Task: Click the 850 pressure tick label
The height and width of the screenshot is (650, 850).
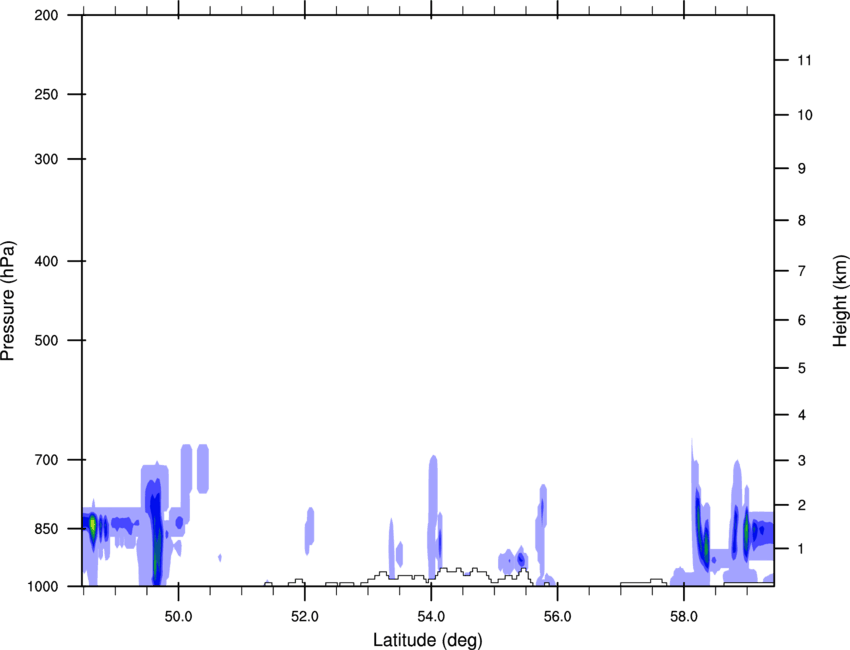Action: coord(46,529)
